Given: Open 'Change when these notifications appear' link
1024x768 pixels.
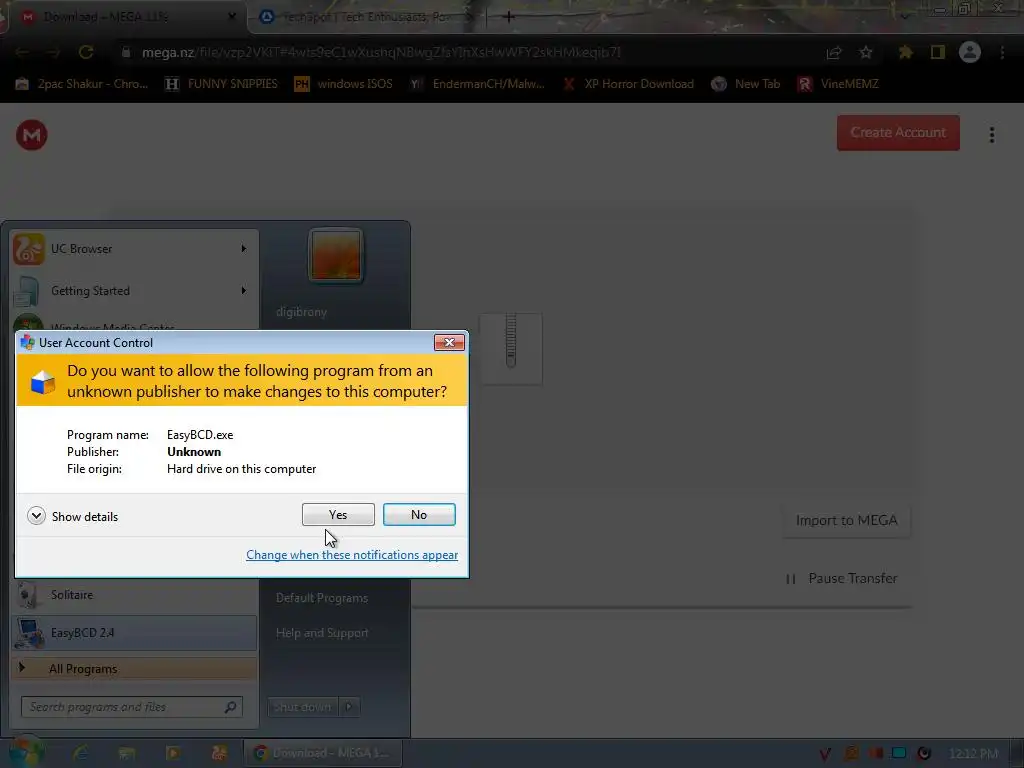Looking at the screenshot, I should [352, 555].
